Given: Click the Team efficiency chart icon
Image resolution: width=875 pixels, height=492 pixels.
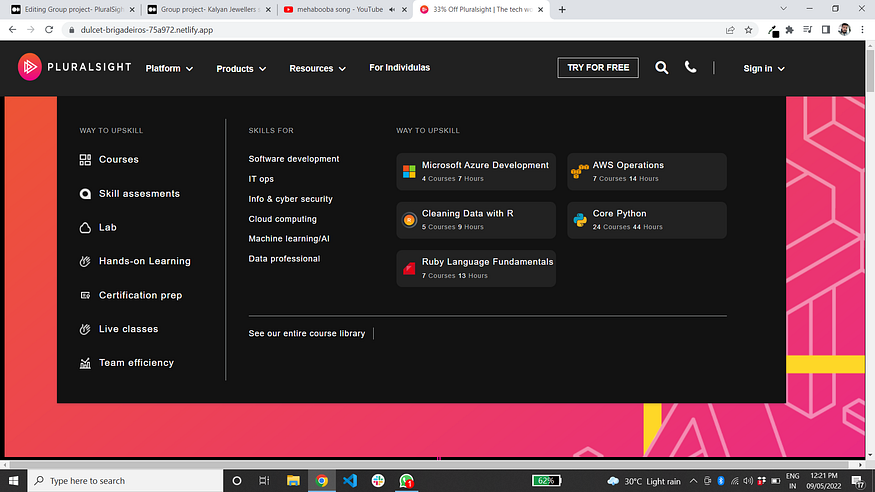Looking at the screenshot, I should tap(85, 363).
